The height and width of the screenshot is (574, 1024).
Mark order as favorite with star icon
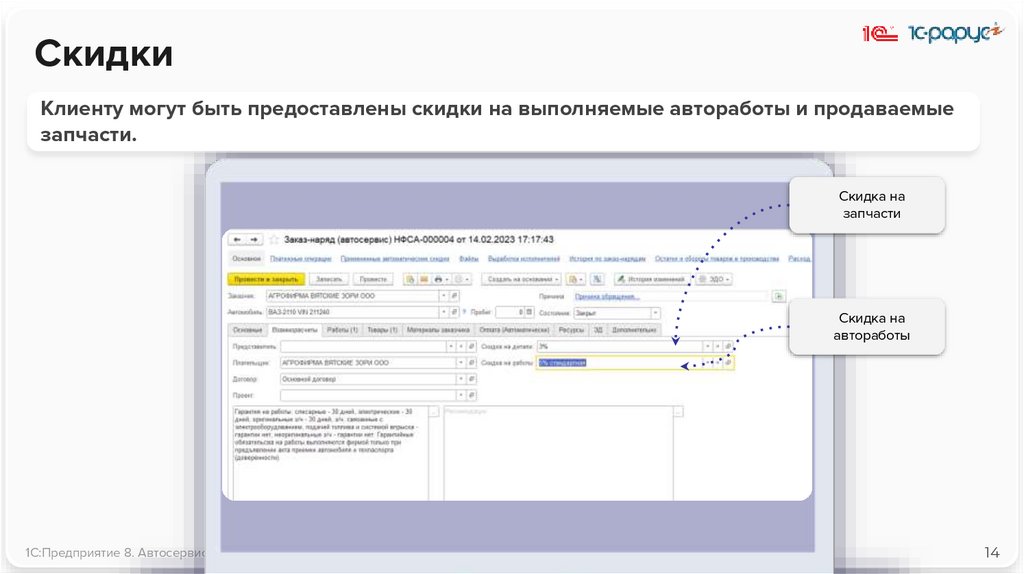point(274,240)
